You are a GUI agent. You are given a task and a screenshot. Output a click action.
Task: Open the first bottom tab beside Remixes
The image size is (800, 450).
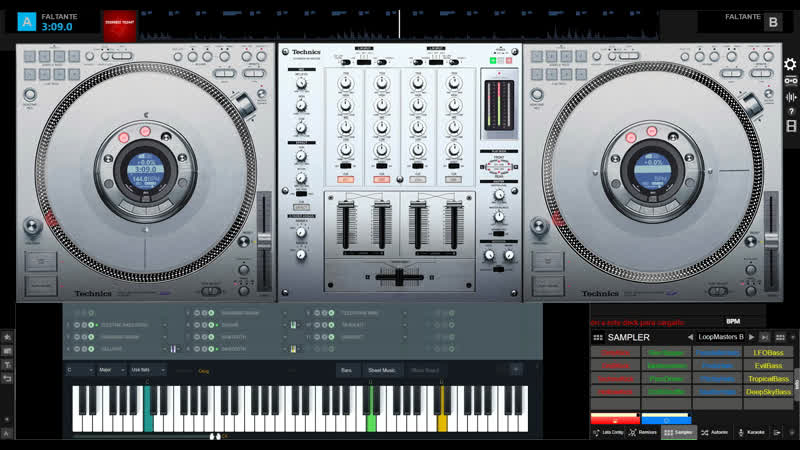(x=608, y=433)
